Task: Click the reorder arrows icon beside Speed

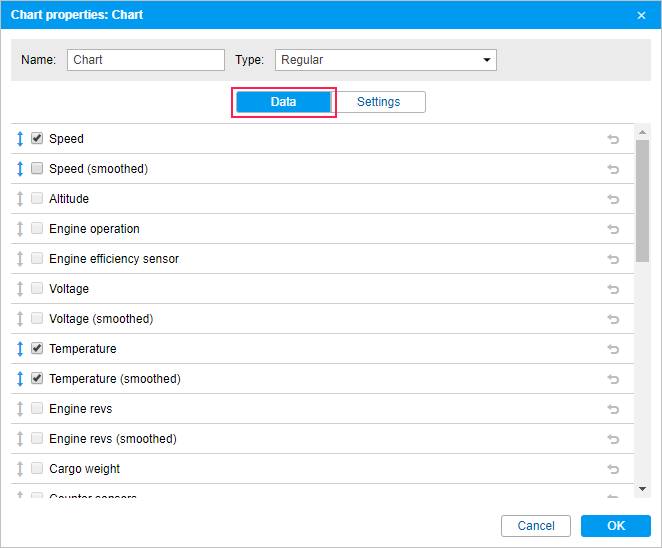Action: click(x=20, y=138)
